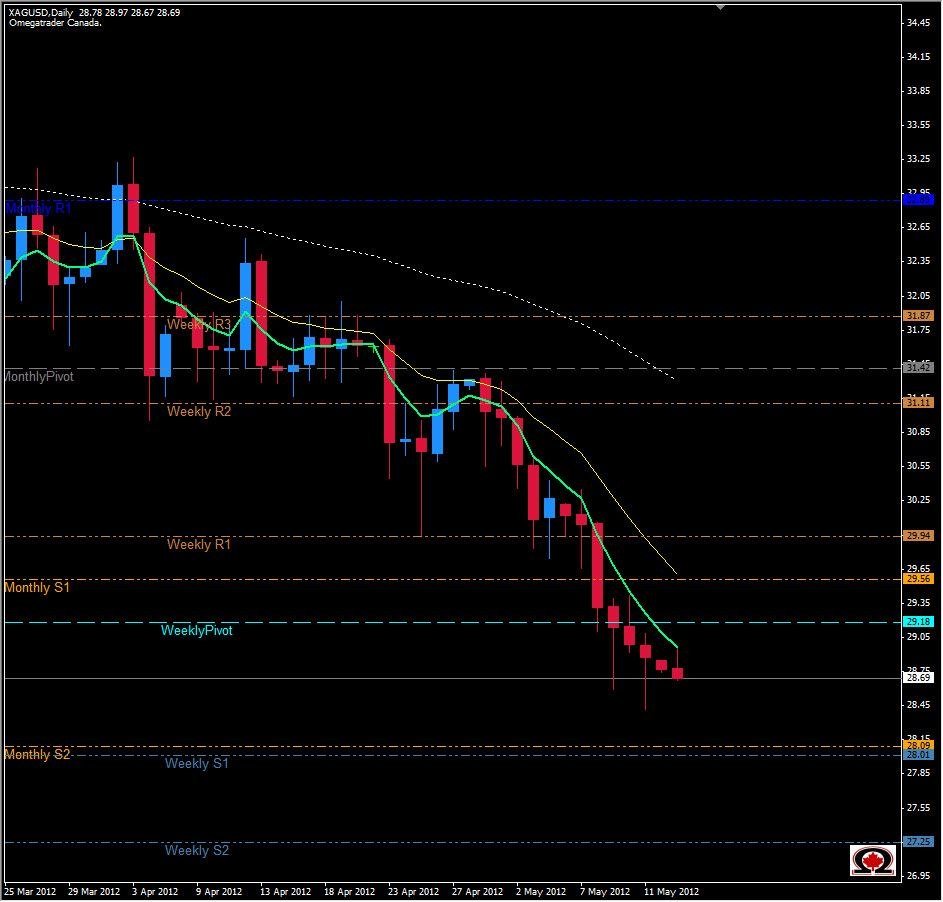Click the Omegatrader maple leaf logo
This screenshot has width=943, height=902.
click(x=872, y=860)
